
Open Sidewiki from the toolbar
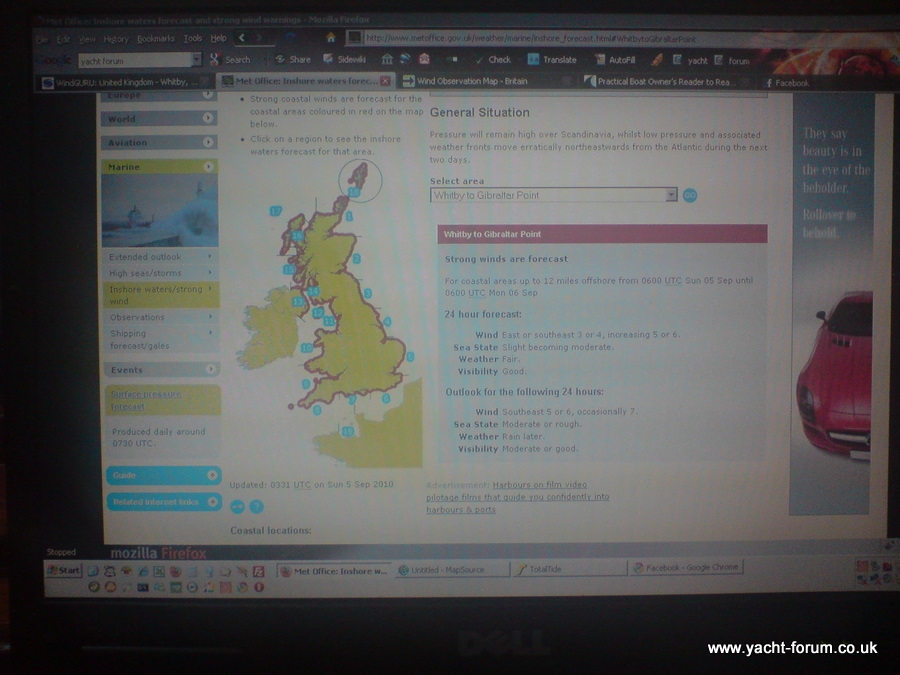click(x=344, y=59)
